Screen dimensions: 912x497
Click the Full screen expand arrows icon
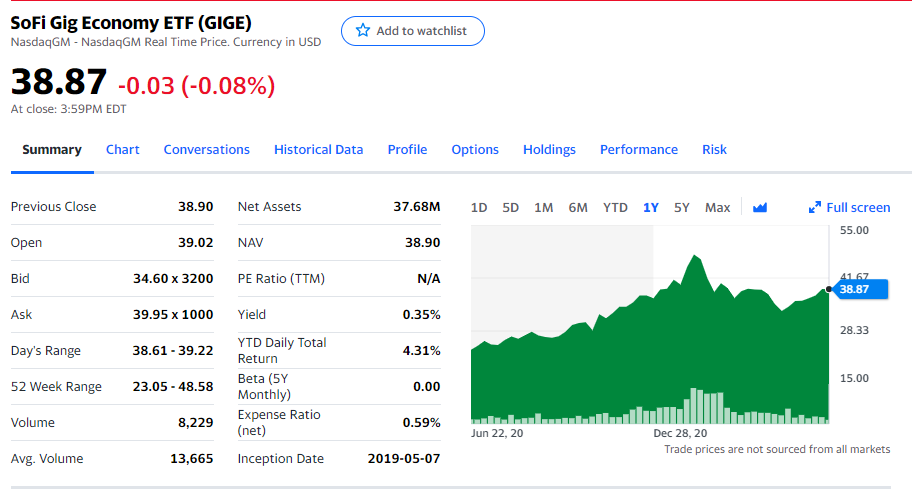coord(815,207)
